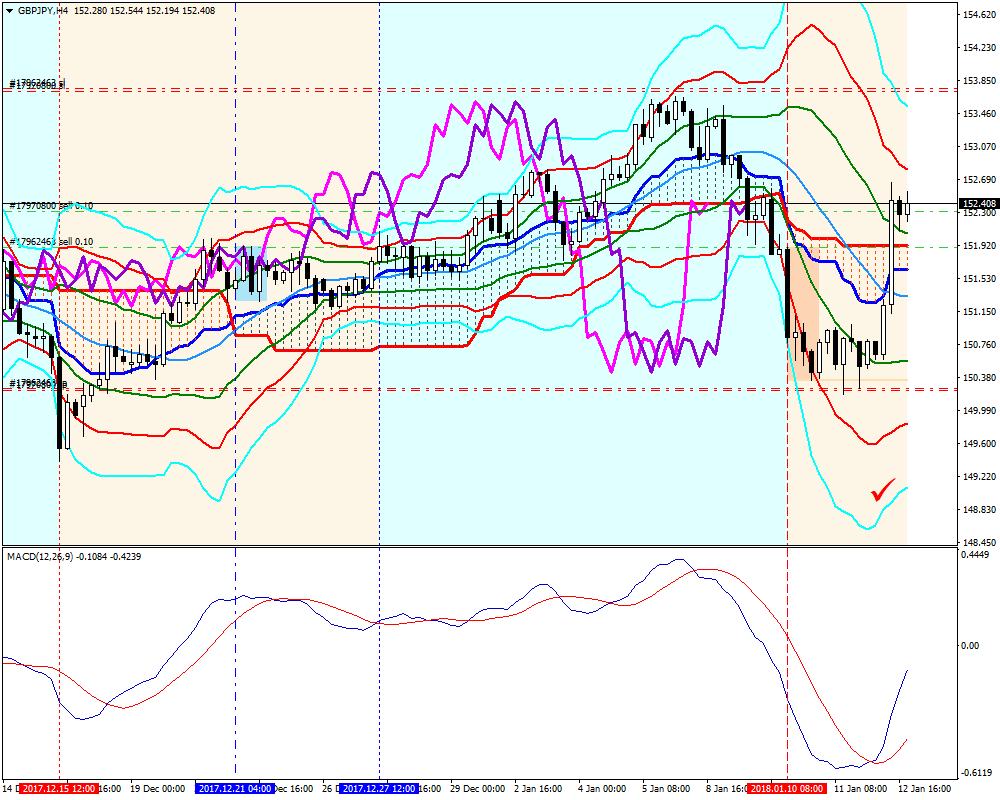
Task: Click the red 2018.01.10 08:00 date marker
Action: point(787,789)
